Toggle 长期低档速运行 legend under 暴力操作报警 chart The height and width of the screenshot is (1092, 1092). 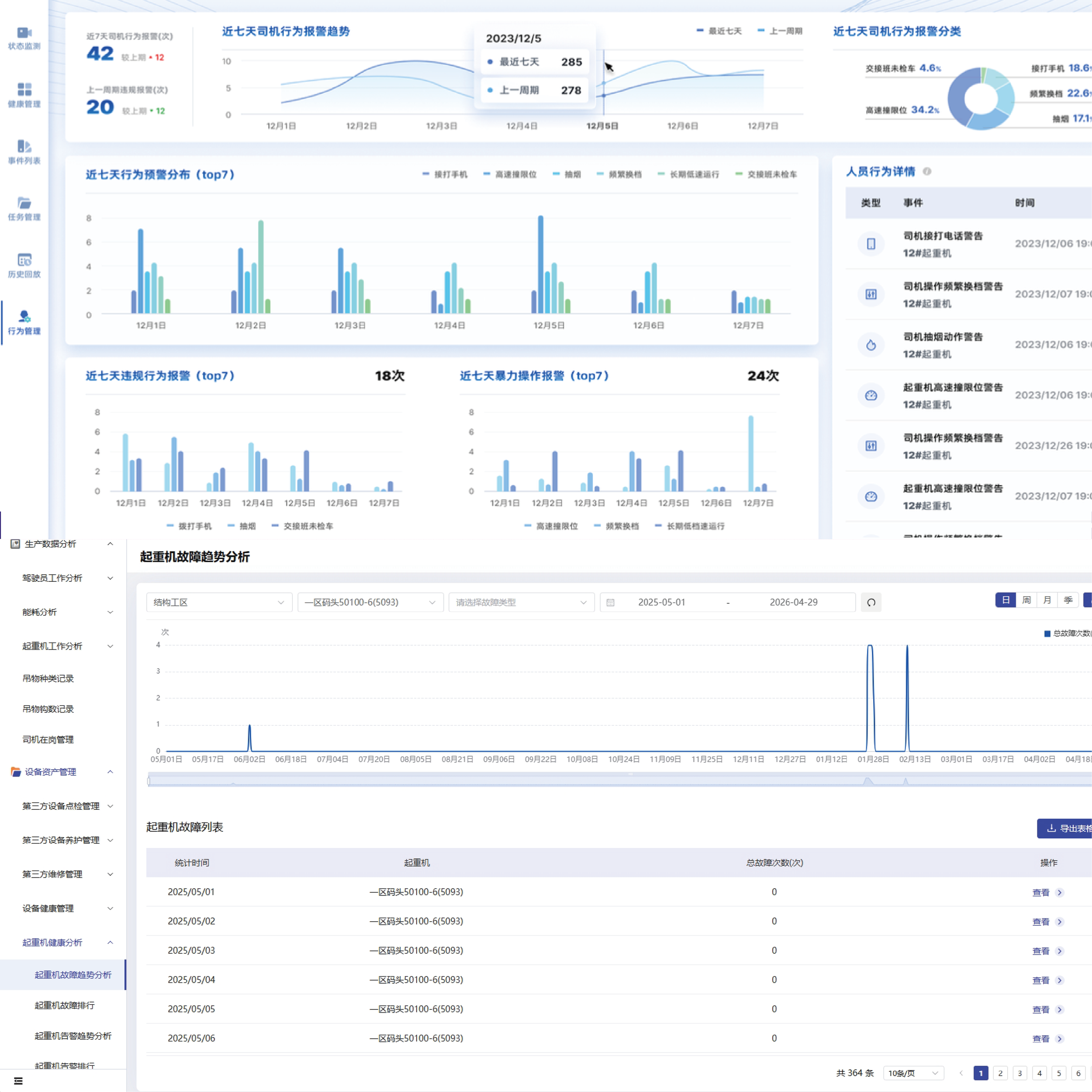click(x=690, y=526)
